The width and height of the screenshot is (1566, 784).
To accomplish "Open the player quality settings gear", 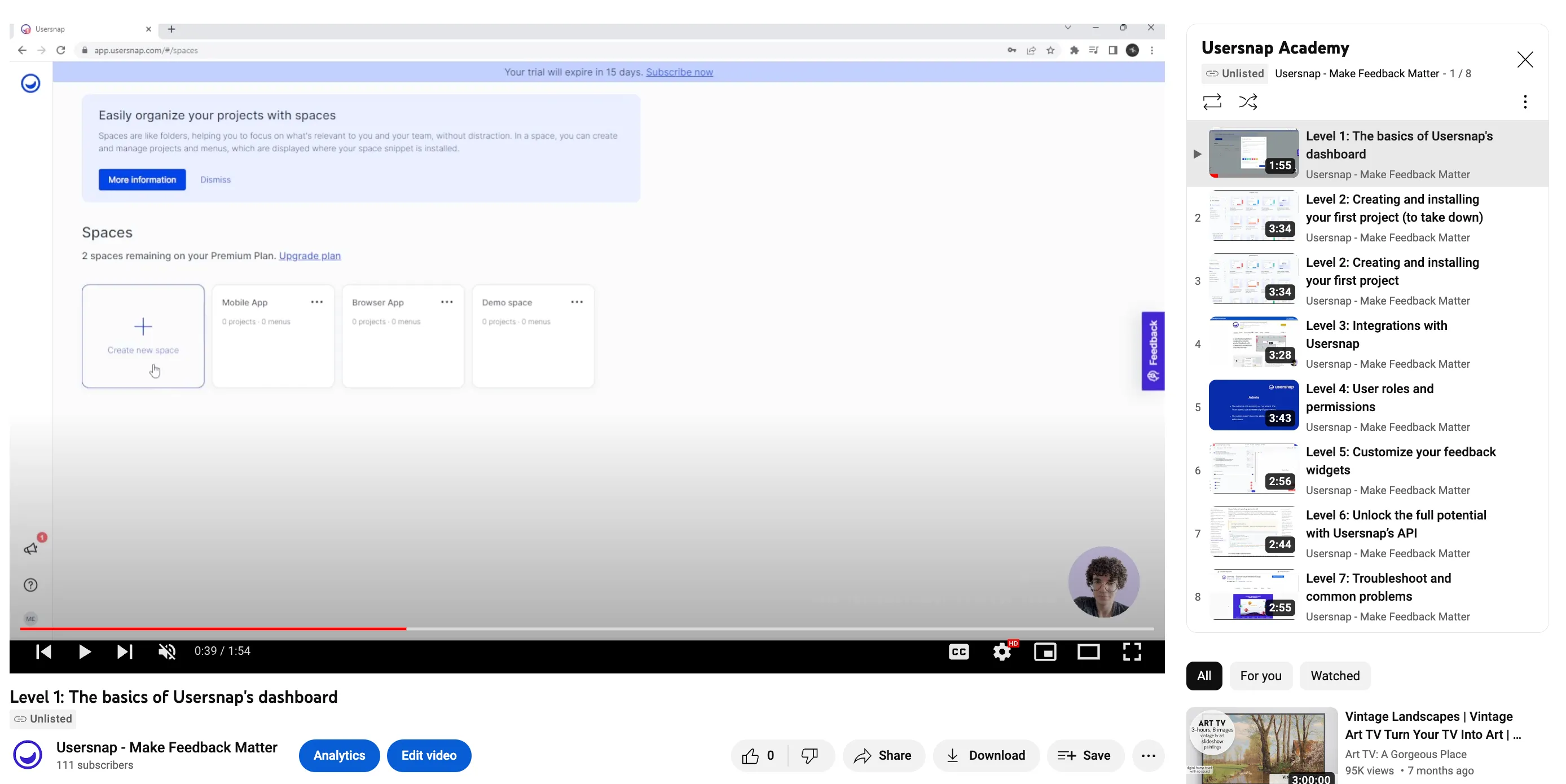I will [x=1001, y=651].
